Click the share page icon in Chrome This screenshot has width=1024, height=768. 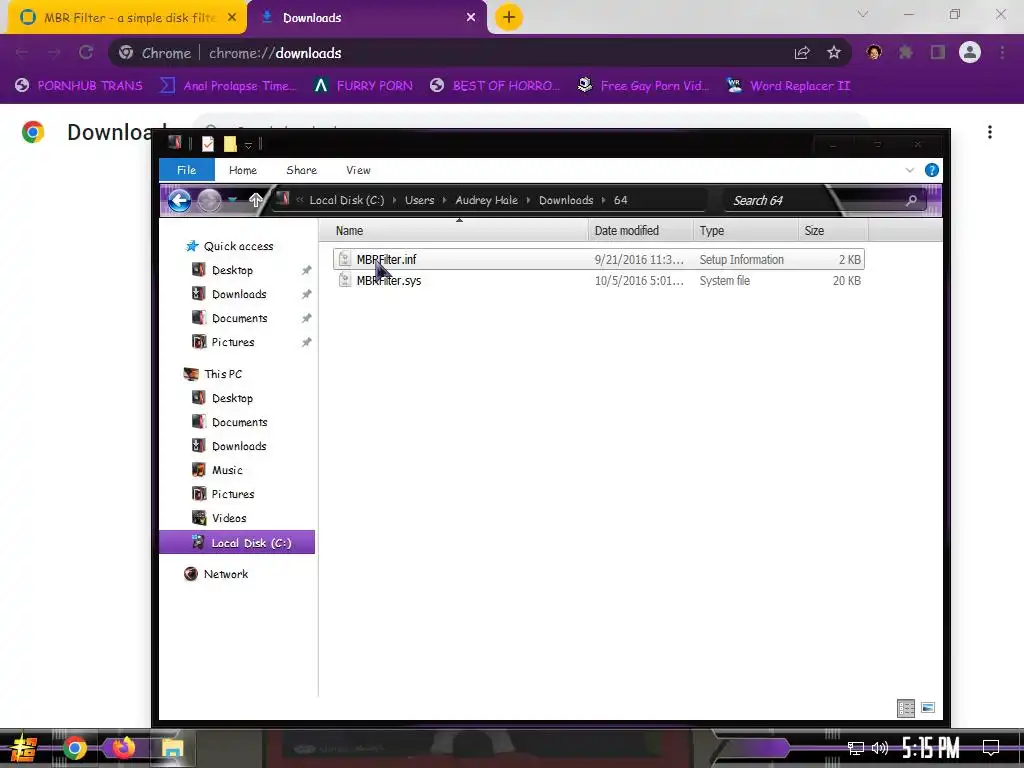coord(802,53)
